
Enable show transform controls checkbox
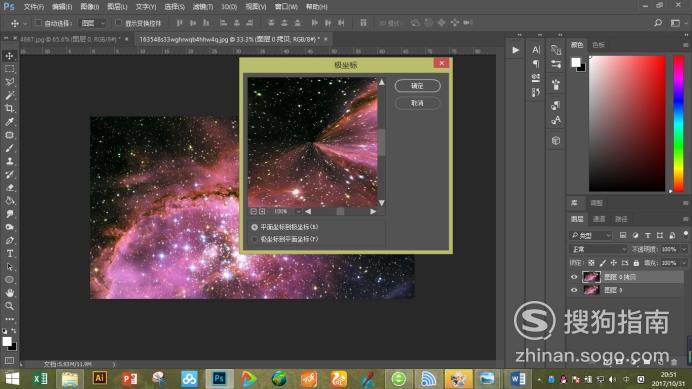(118, 23)
